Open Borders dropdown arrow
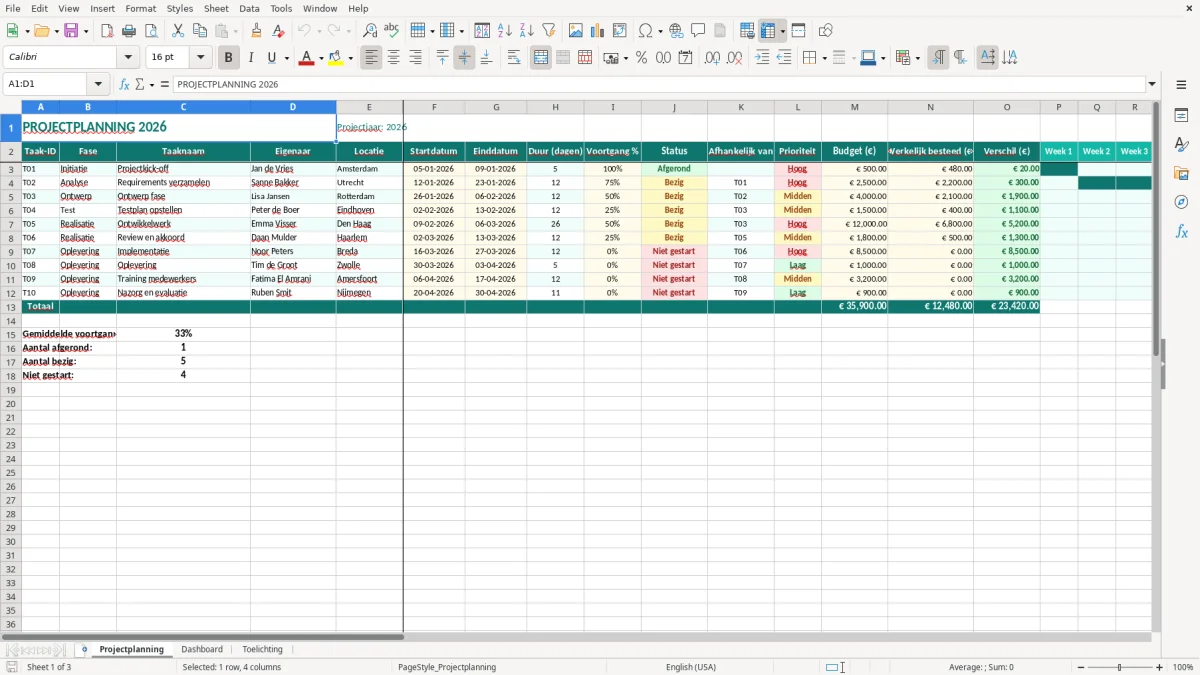 pyautogui.click(x=824, y=58)
